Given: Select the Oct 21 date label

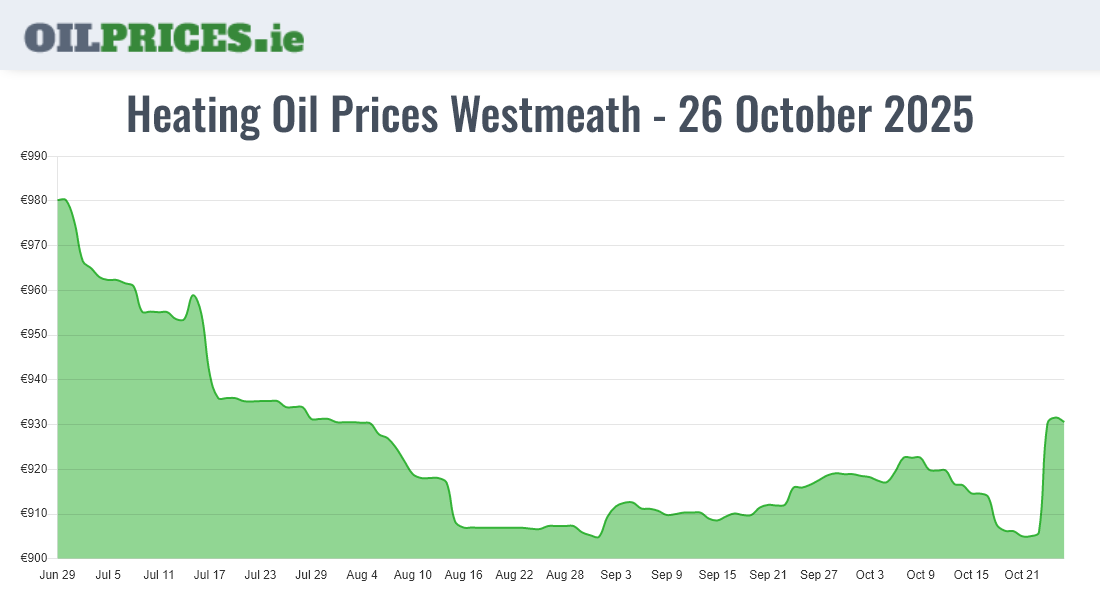Looking at the screenshot, I should (1022, 575).
